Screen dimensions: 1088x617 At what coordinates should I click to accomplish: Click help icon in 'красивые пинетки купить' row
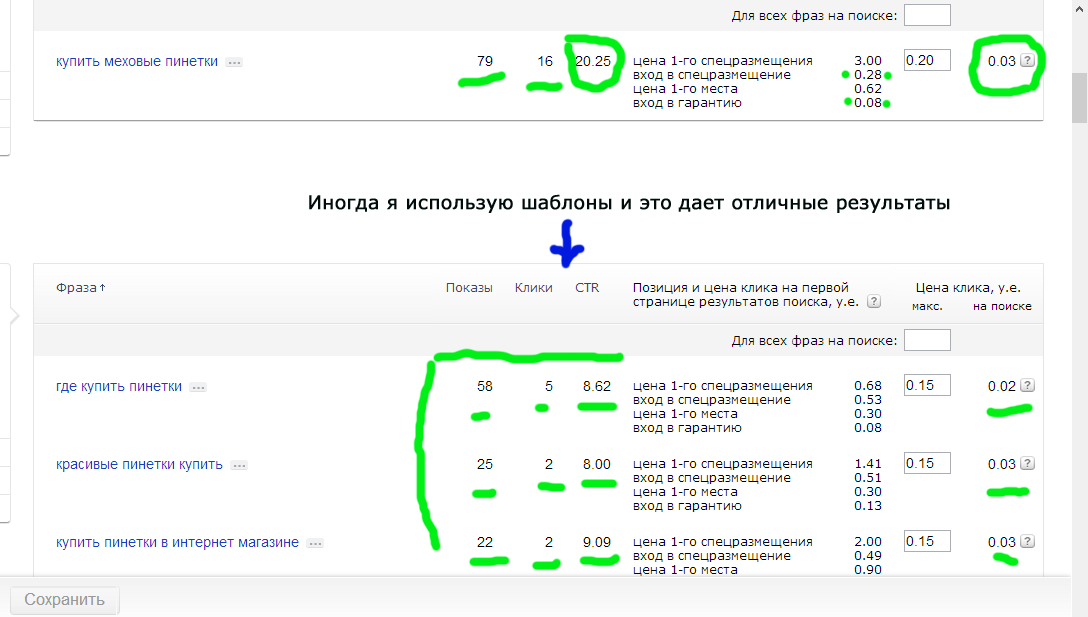(1028, 463)
